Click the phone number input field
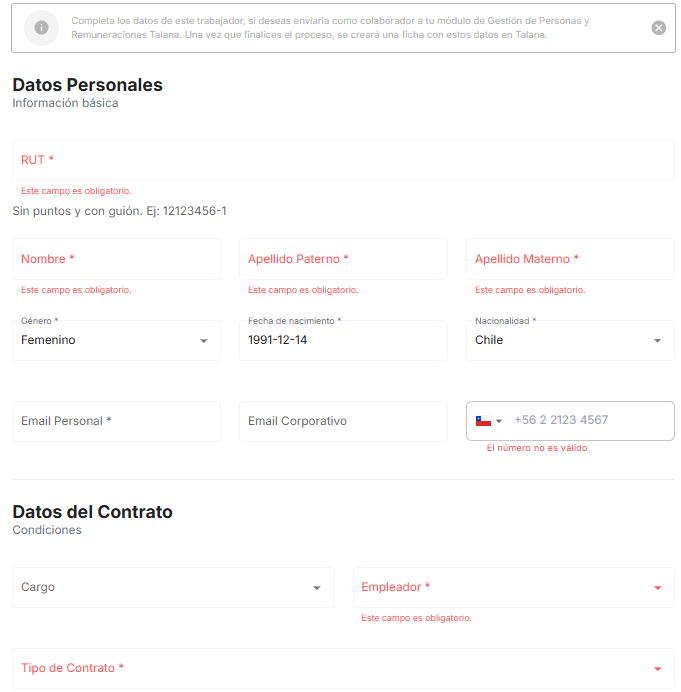The width and height of the screenshot is (681, 692). [591, 420]
